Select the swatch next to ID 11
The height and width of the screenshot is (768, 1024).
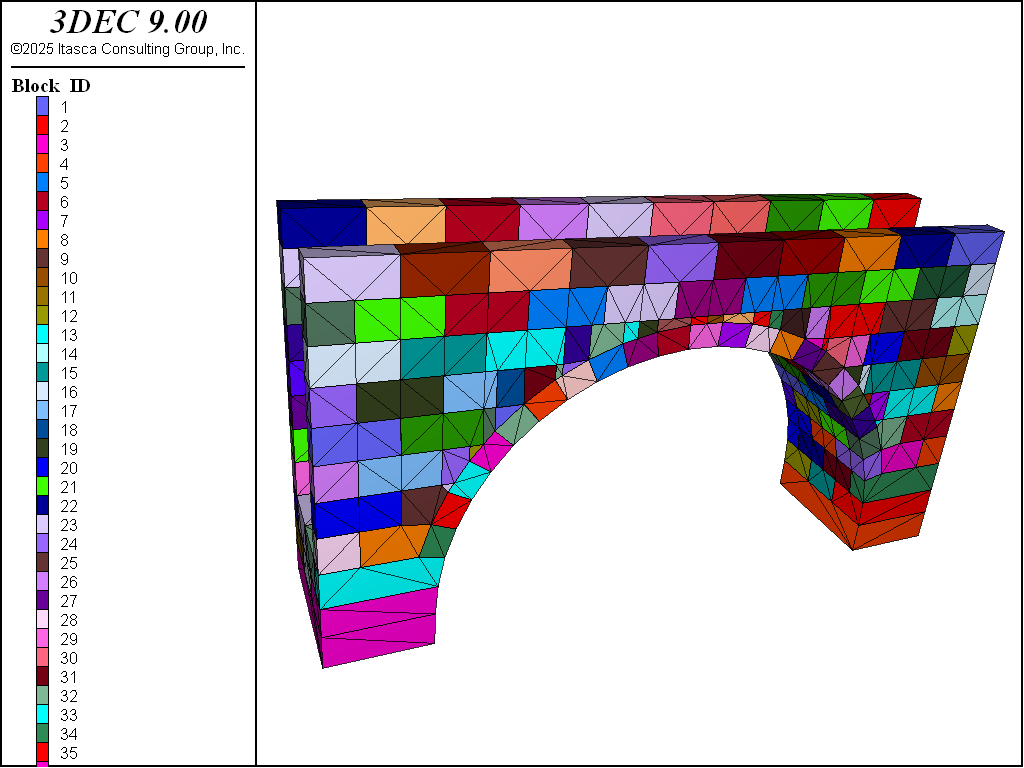(42, 296)
